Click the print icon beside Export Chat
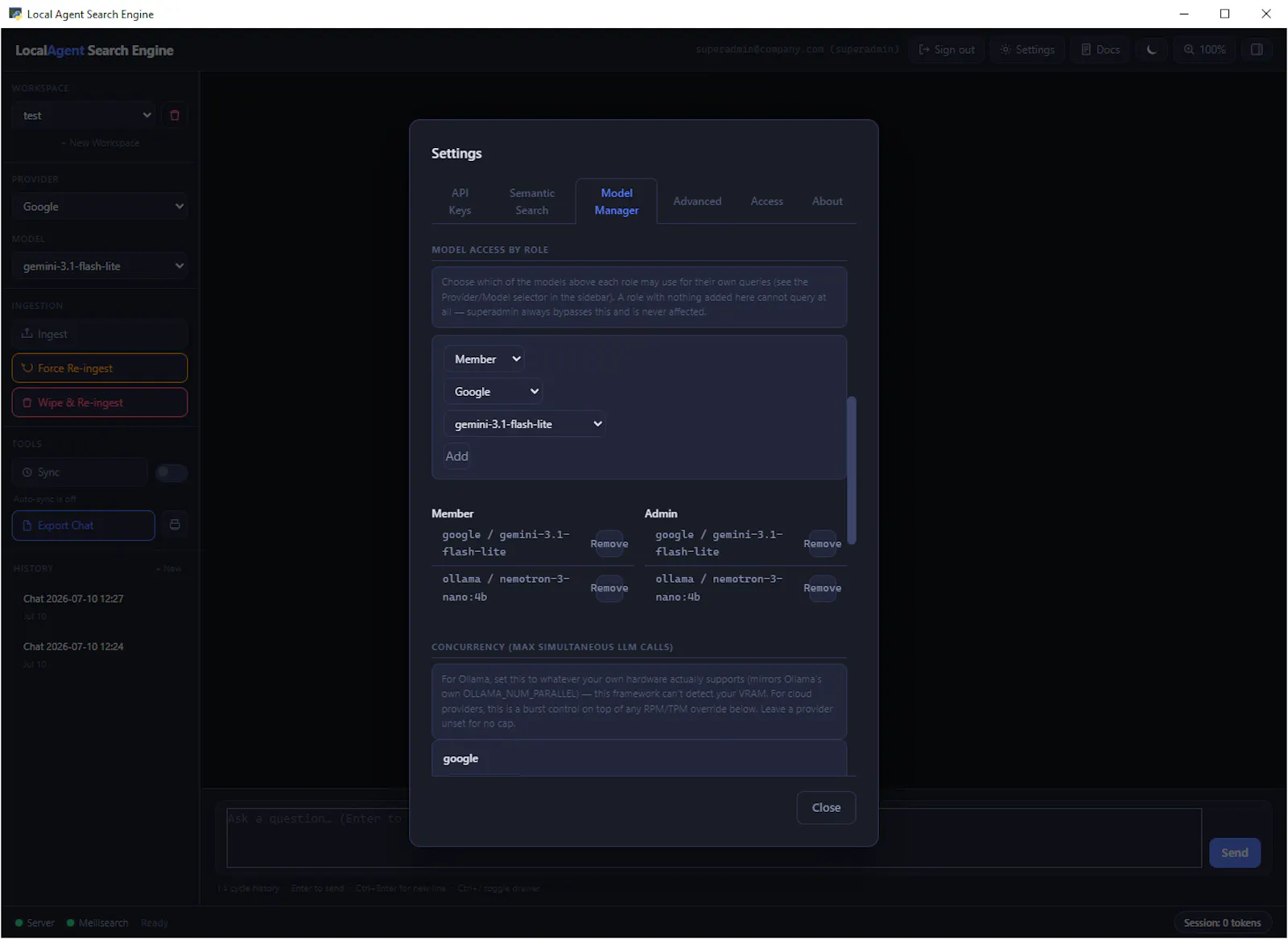Screen dimensions: 1288x939 click(x=175, y=525)
